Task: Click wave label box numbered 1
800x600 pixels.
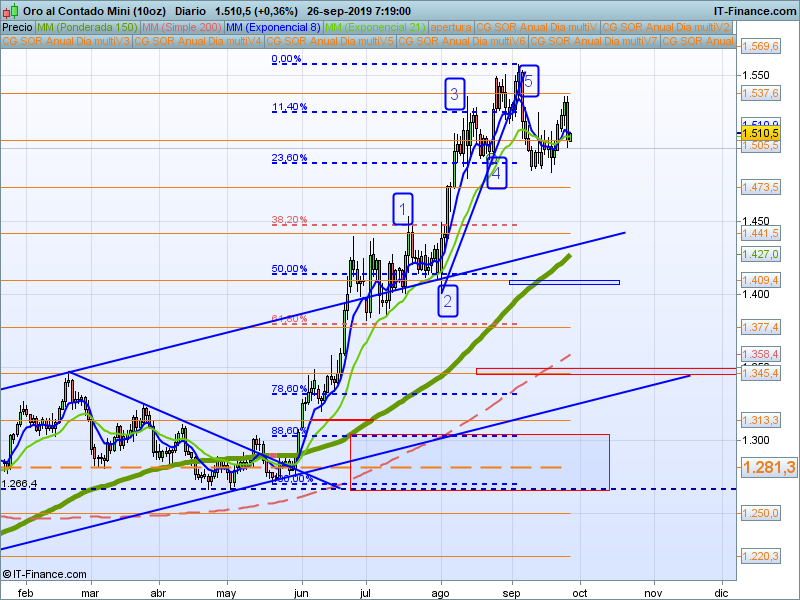Action: 403,209
